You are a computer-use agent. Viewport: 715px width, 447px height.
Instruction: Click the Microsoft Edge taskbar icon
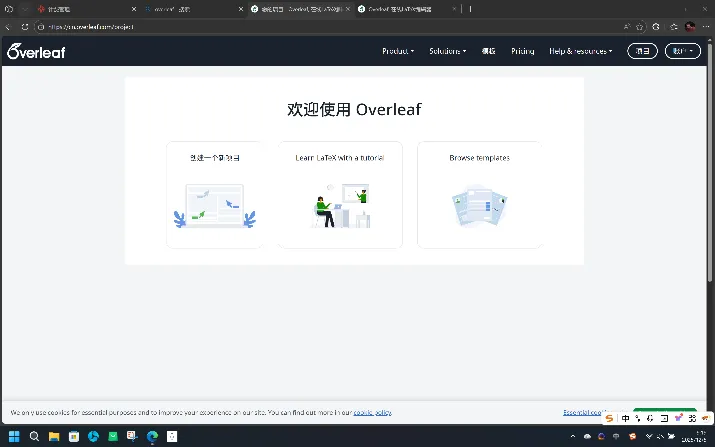(x=152, y=437)
